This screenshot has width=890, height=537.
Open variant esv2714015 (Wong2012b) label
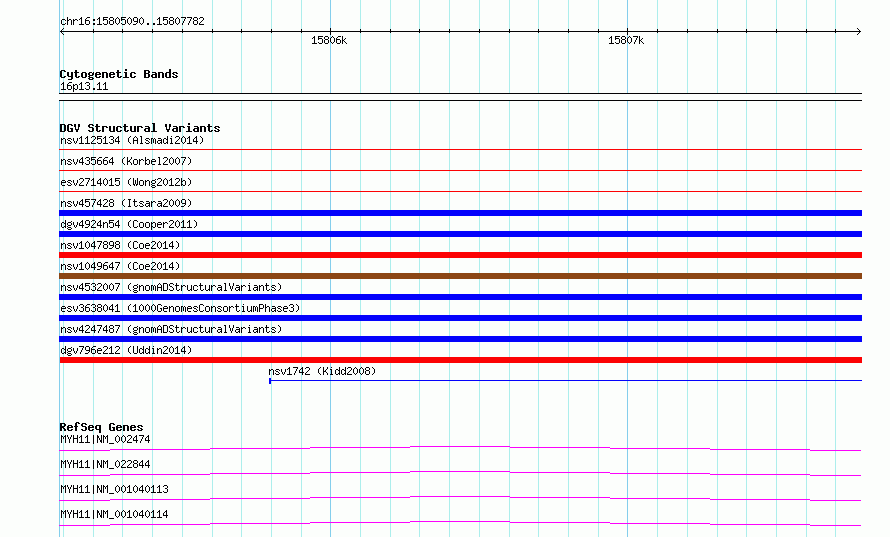point(126,182)
